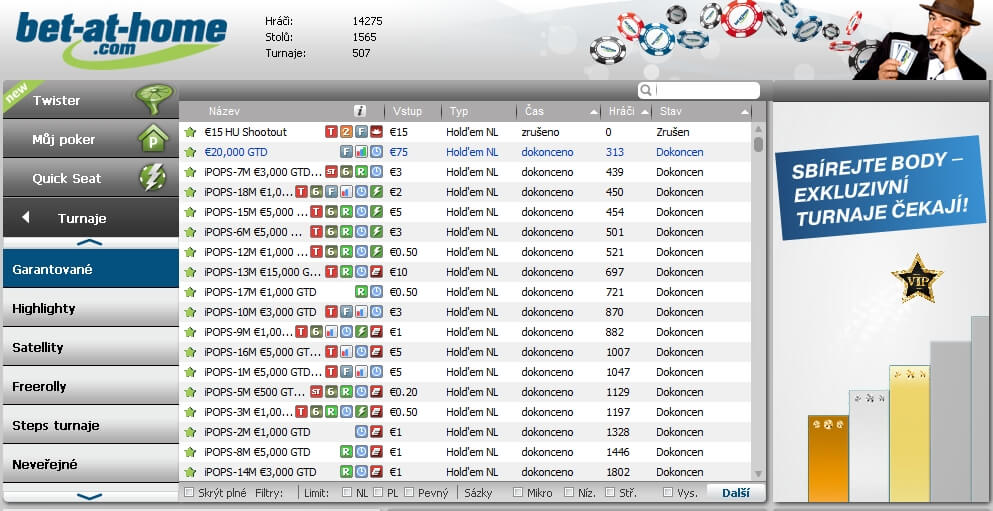Click the clock icon on €20,000 GTD
This screenshot has height=511, width=993.
pos(376,153)
